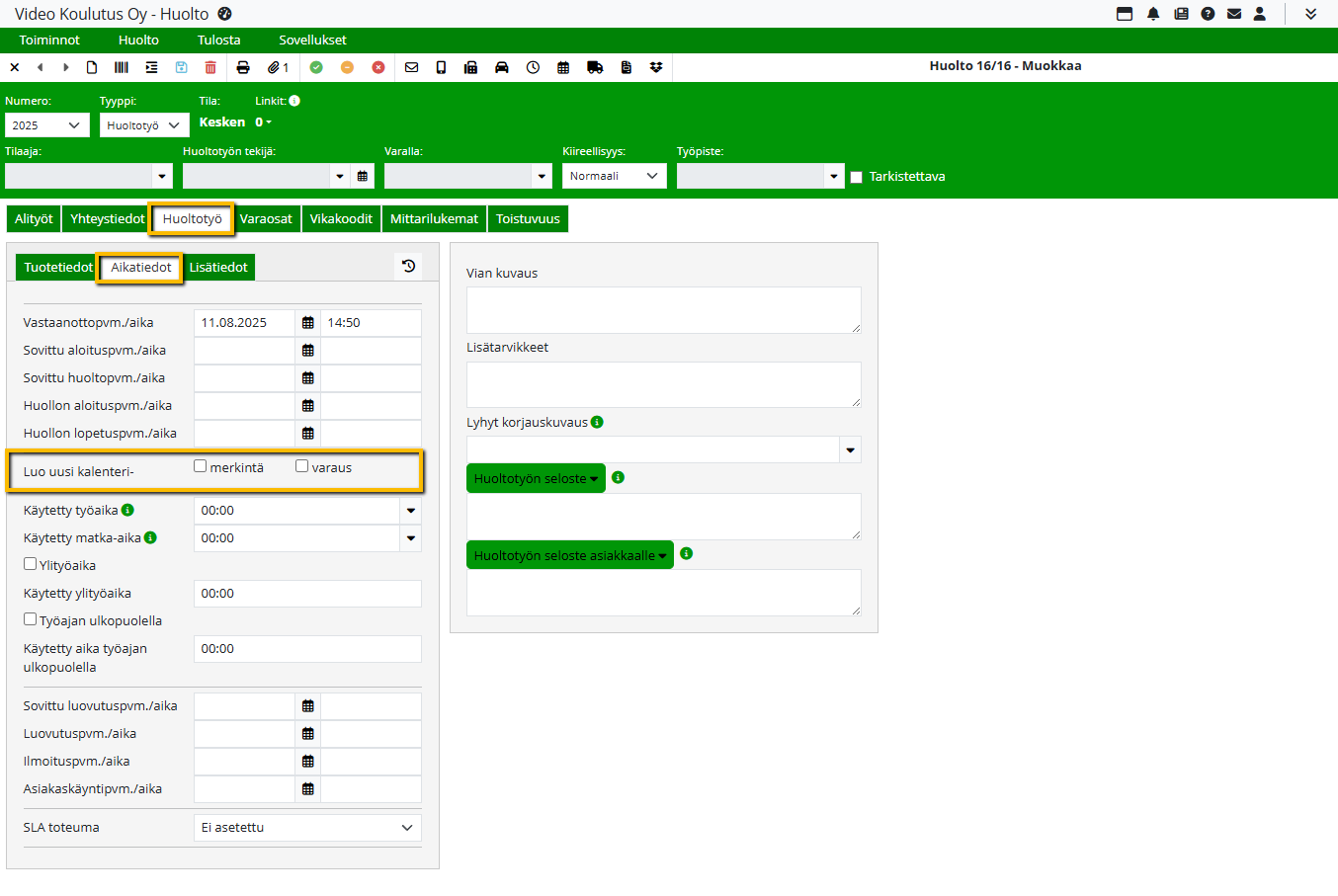Click the printer icon
This screenshot has width=1338, height=896.
click(243, 67)
